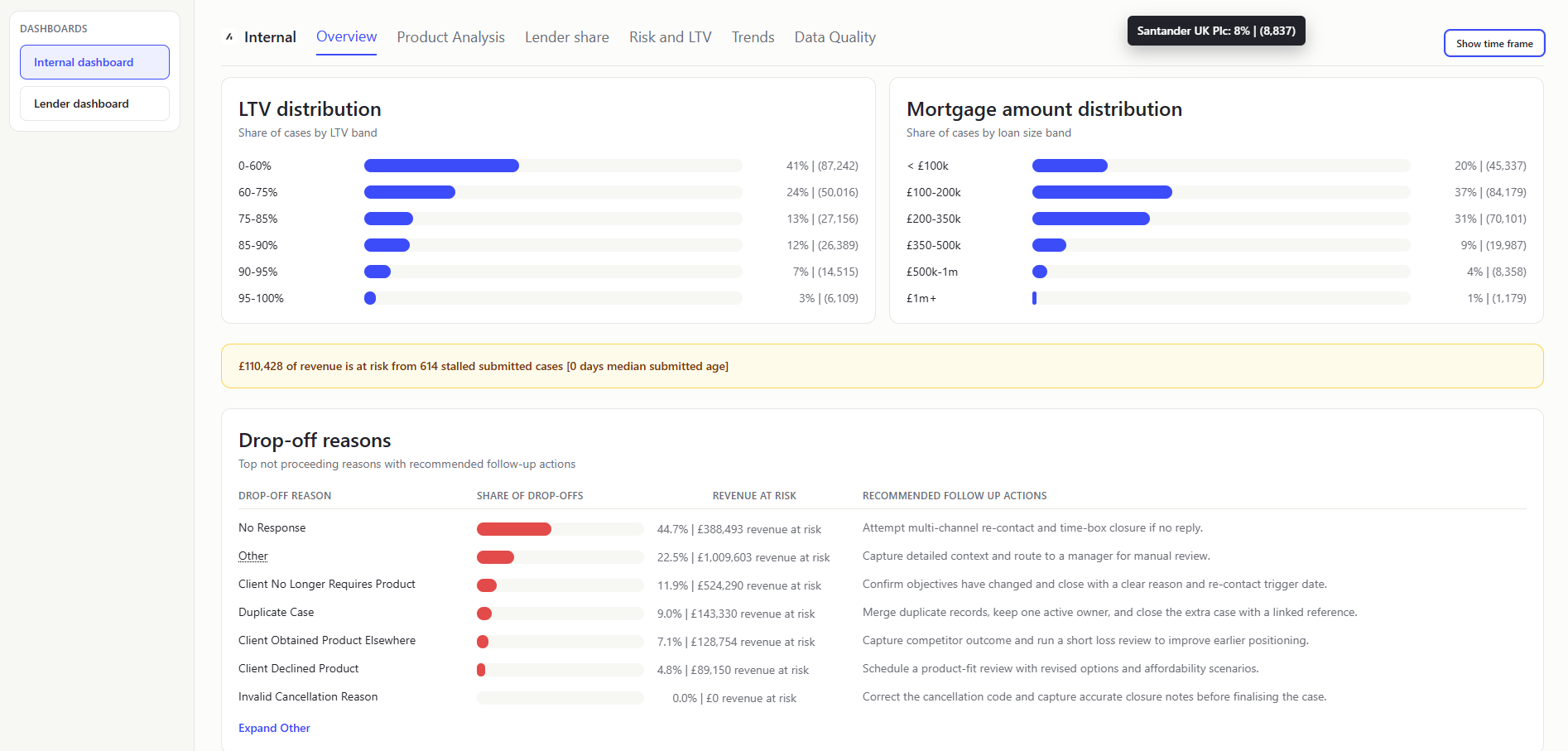The image size is (1568, 751).
Task: Select the Overview tab
Action: click(x=346, y=36)
